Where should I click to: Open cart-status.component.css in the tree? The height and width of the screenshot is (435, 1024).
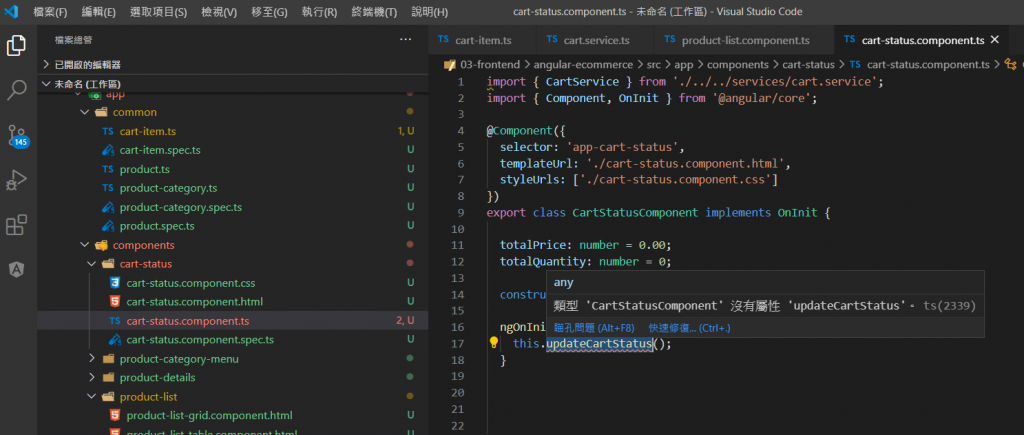coord(191,283)
